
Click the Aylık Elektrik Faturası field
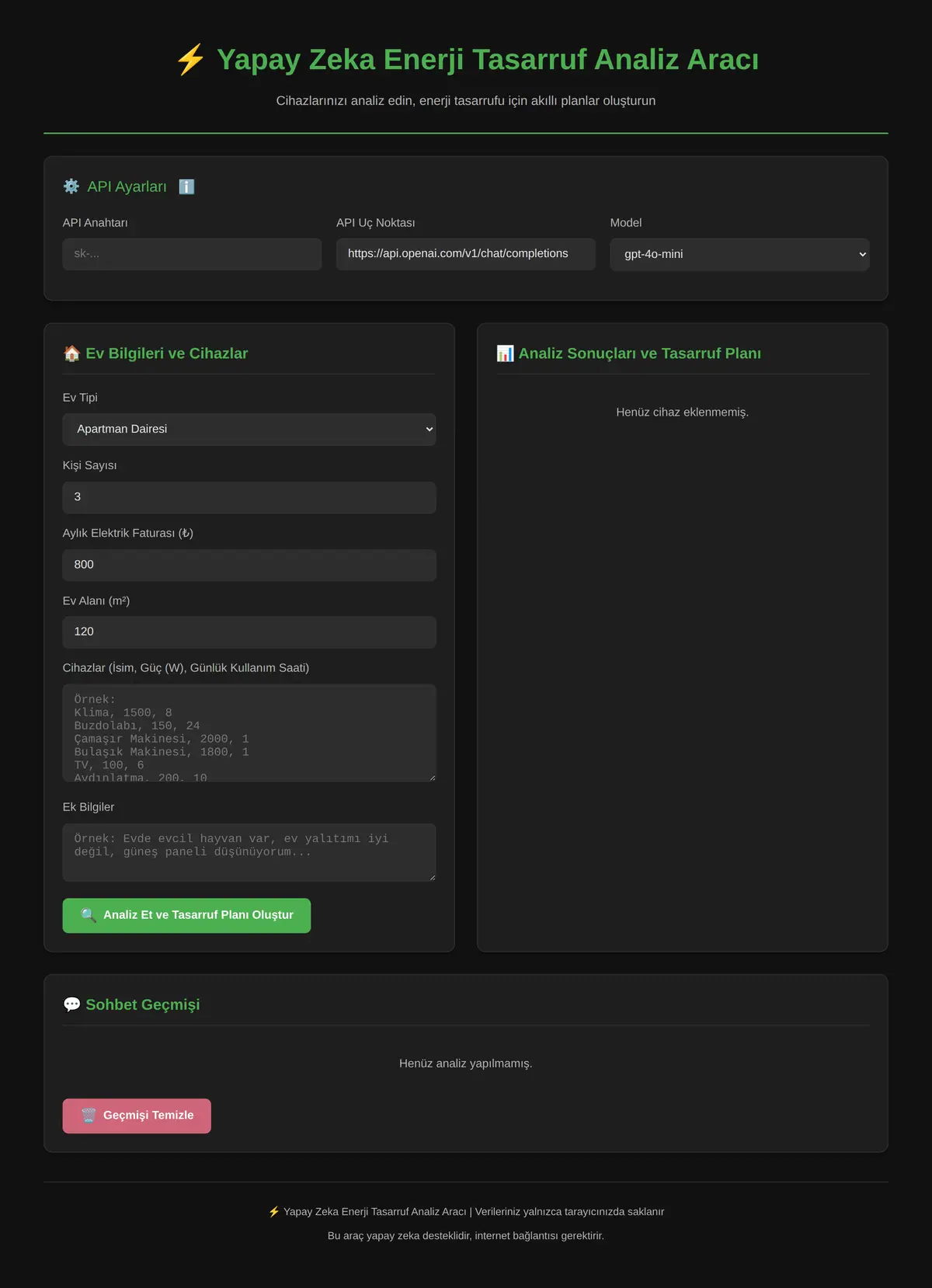pyautogui.click(x=249, y=565)
